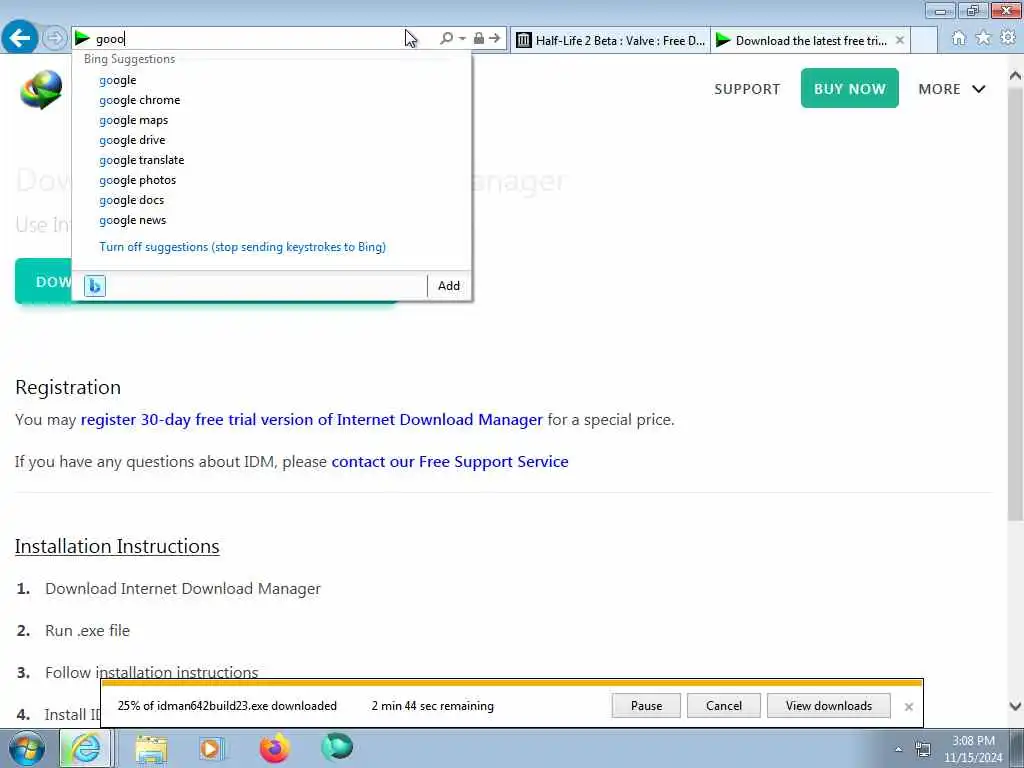Click 'Bing Suggestions' header text

pyautogui.click(x=129, y=59)
